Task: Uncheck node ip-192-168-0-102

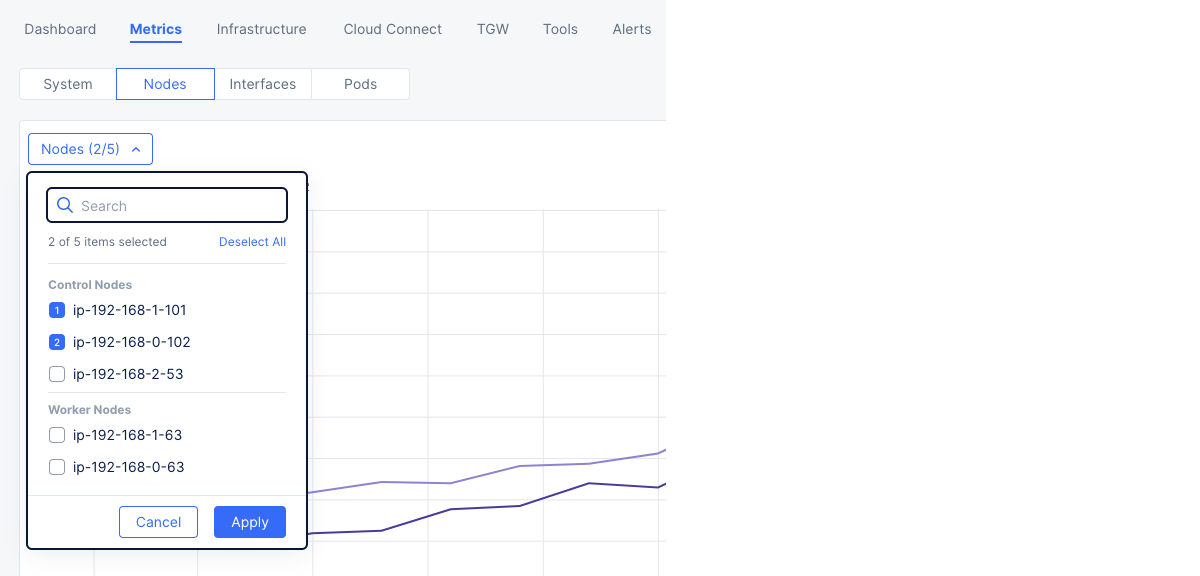Action: click(x=57, y=342)
